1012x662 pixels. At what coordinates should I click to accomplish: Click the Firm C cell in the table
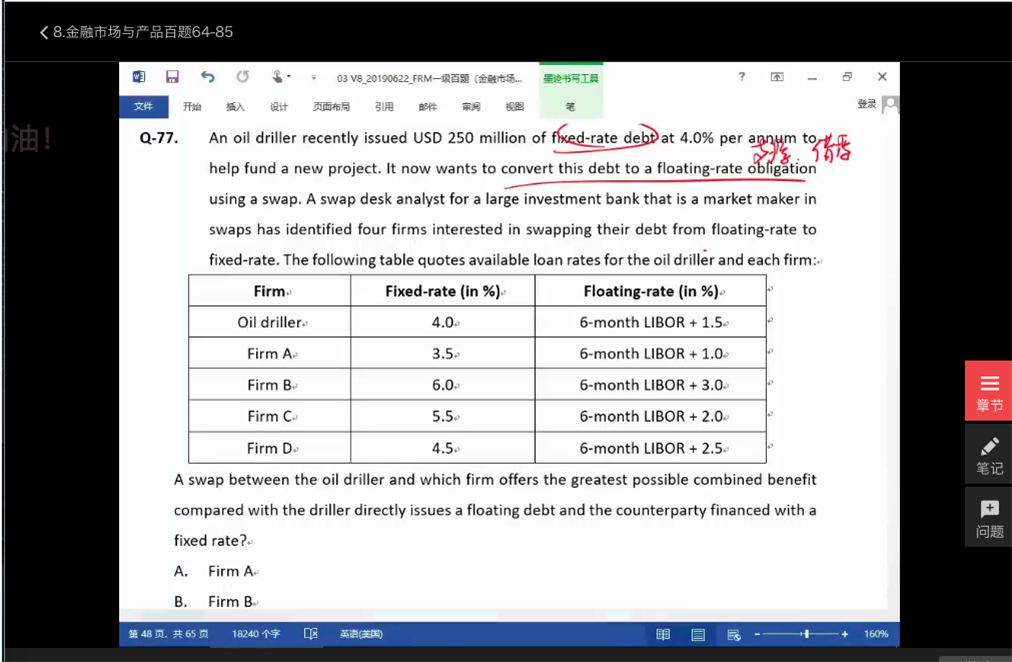point(270,417)
